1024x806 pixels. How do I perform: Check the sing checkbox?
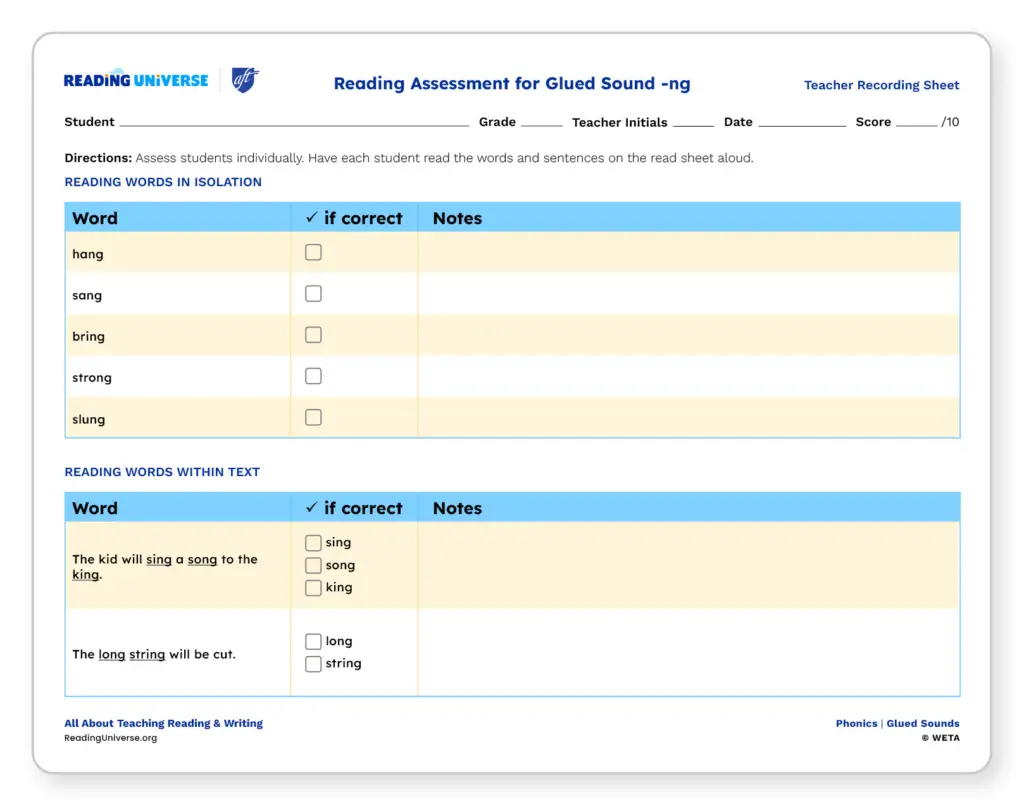point(313,543)
